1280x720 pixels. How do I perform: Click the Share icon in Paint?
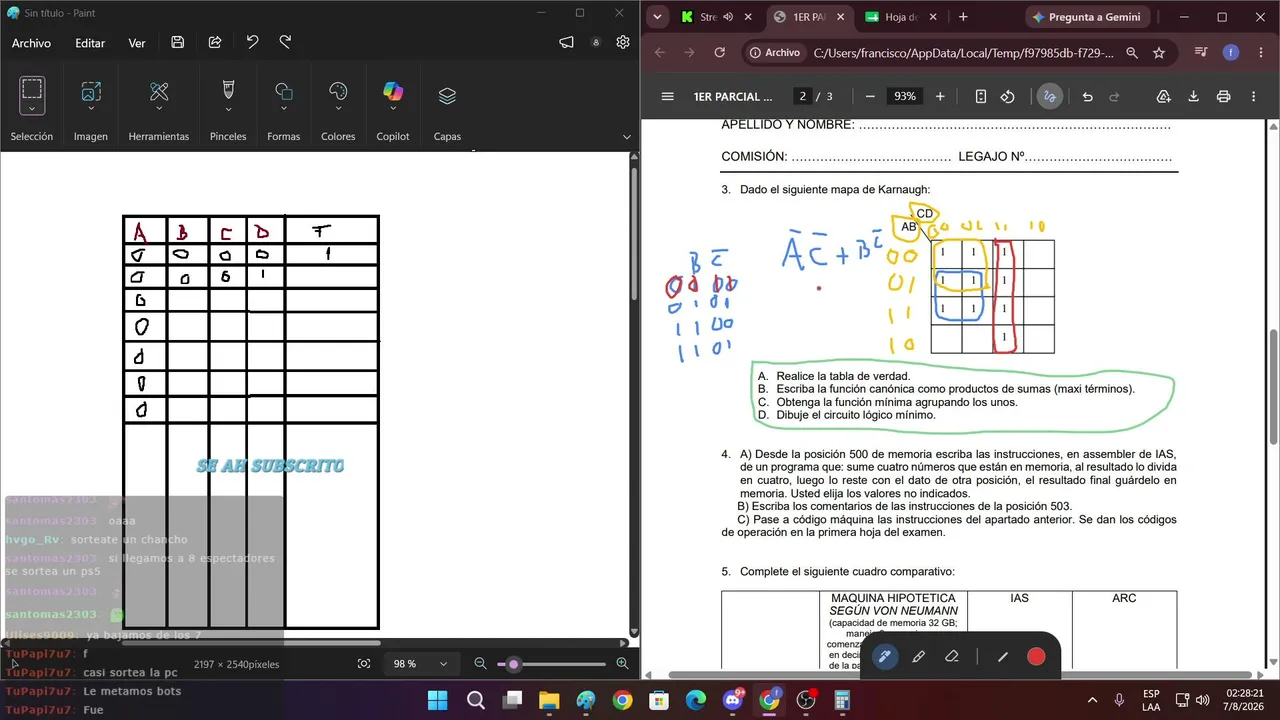click(x=215, y=42)
